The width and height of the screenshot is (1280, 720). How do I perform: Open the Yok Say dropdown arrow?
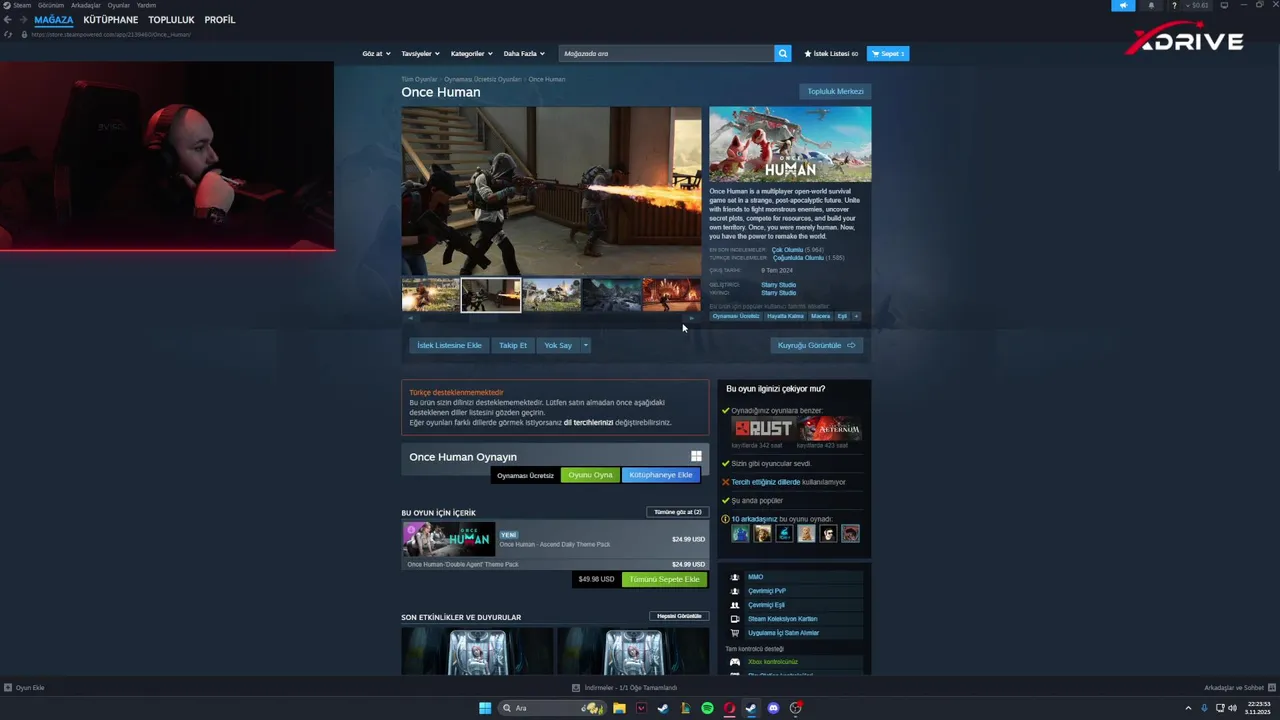pyautogui.click(x=585, y=345)
